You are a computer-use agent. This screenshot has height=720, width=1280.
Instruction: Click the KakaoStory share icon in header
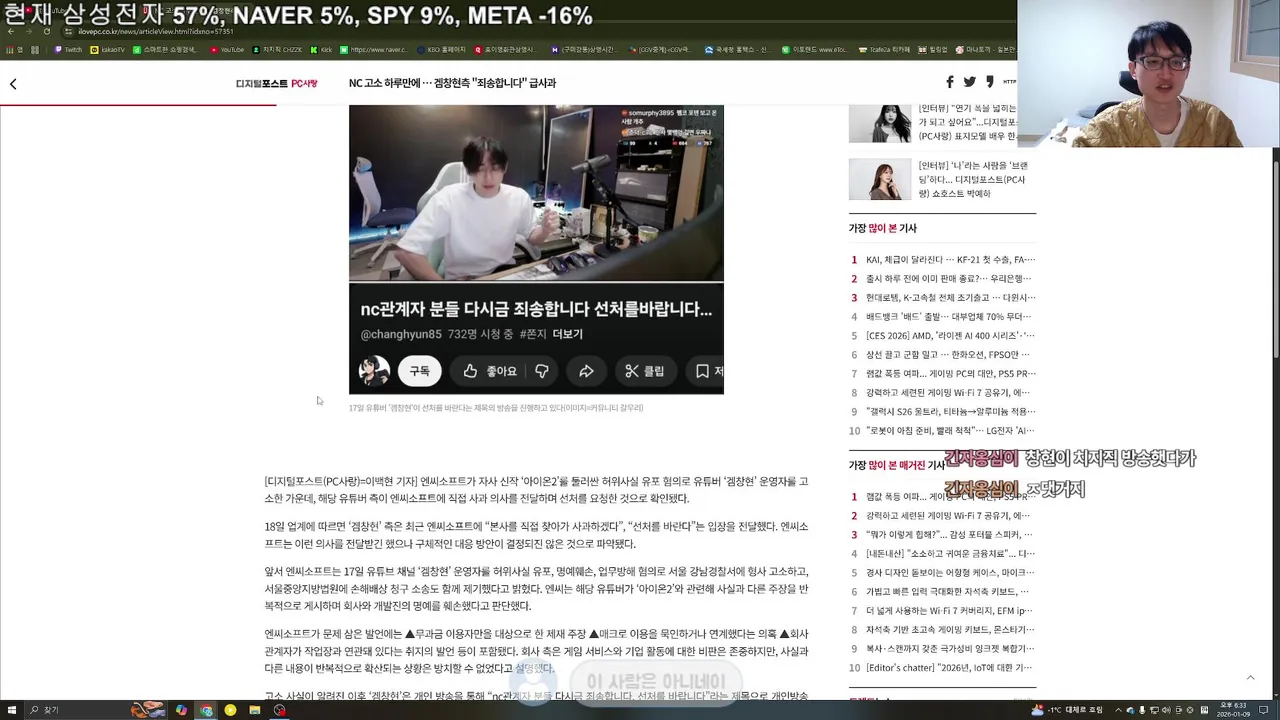tap(989, 82)
